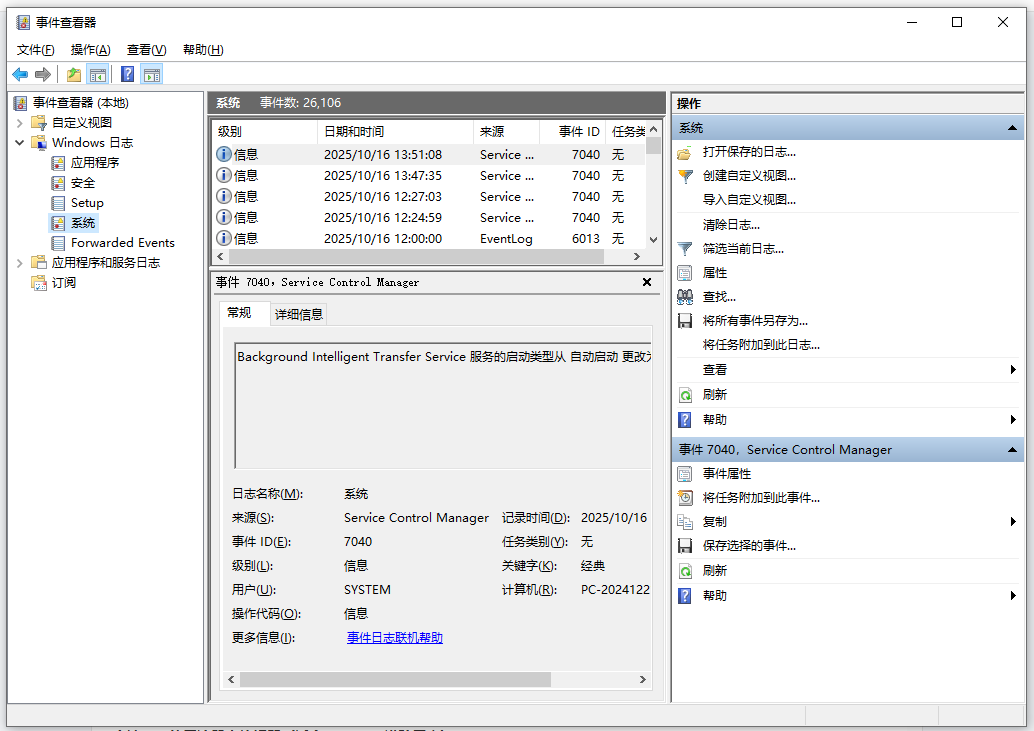
Task: Select the 安全 log in the tree
Action: click(83, 183)
